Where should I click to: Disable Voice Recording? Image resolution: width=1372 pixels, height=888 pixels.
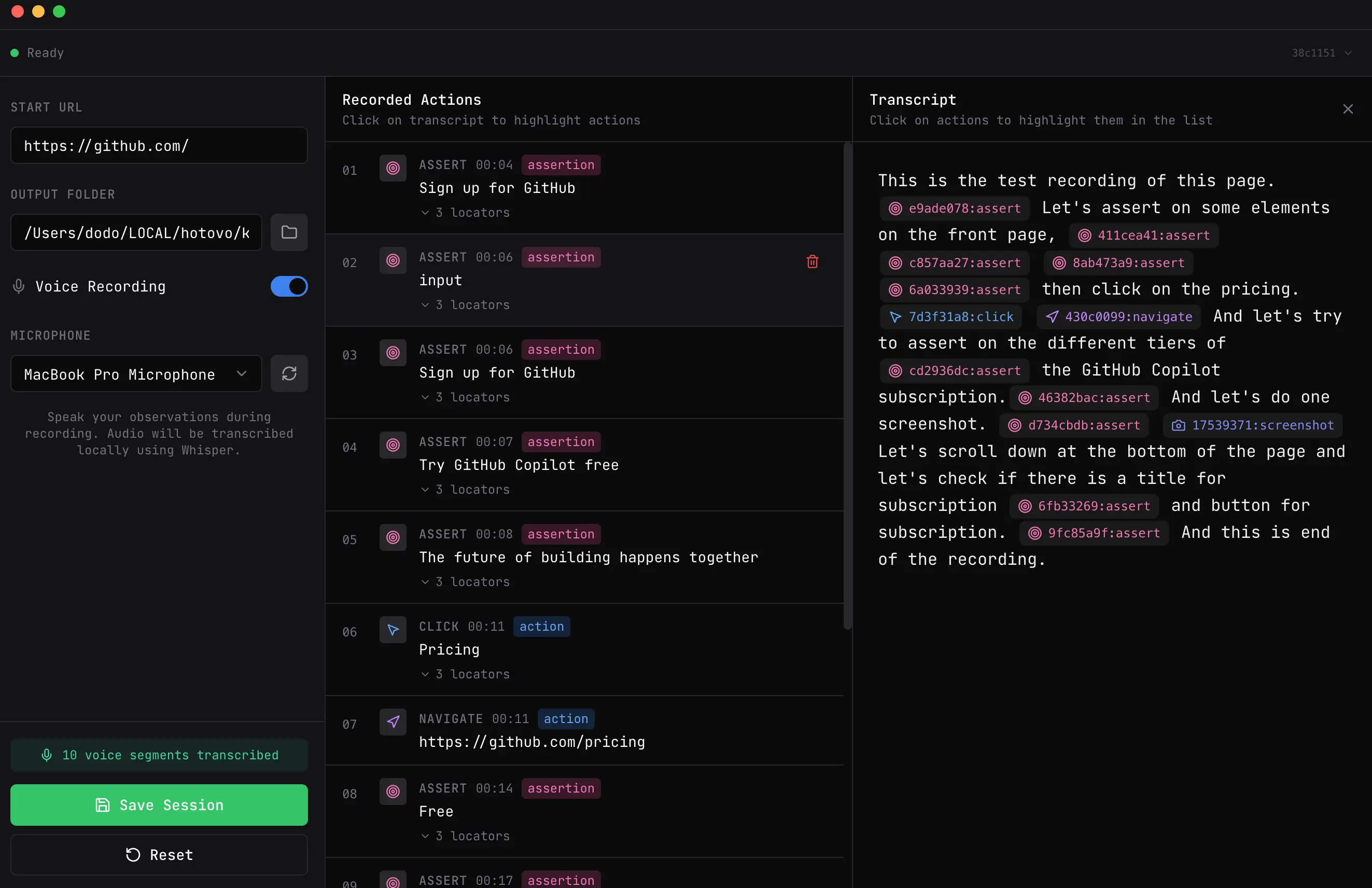(x=288, y=286)
